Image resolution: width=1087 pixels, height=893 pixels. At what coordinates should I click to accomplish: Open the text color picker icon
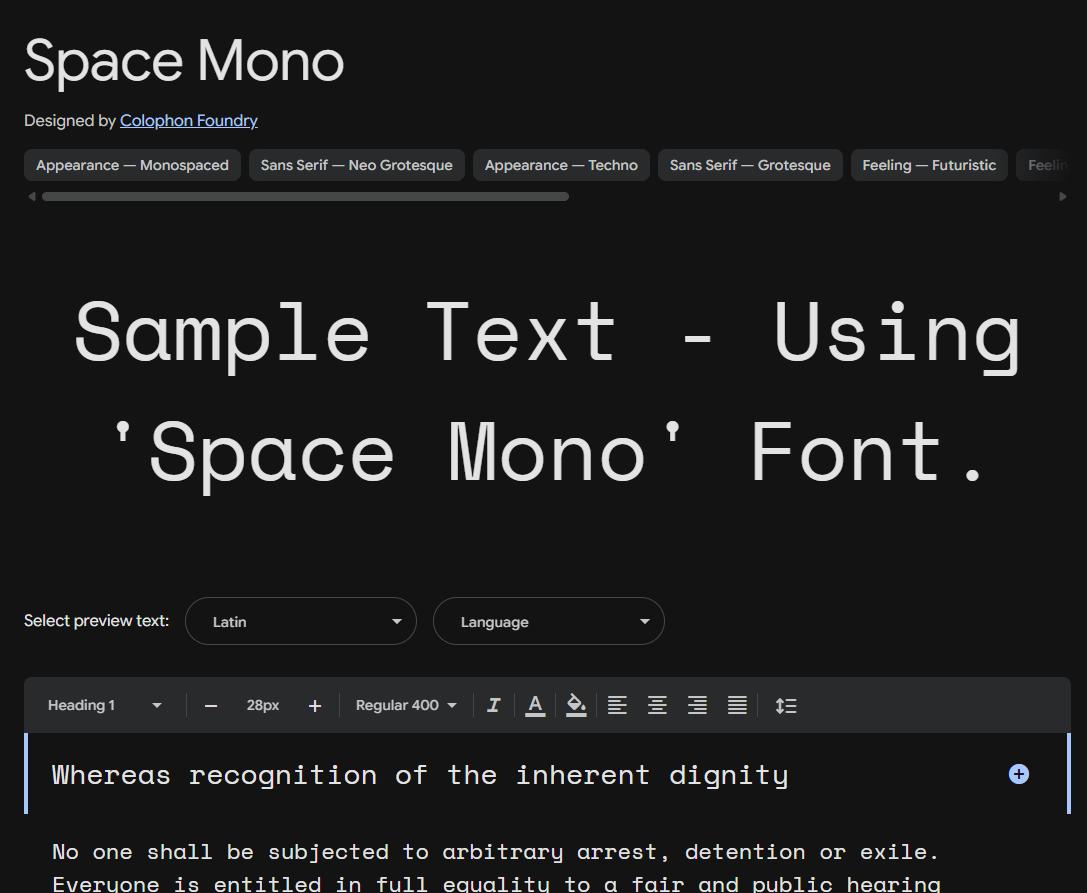pyautogui.click(x=534, y=706)
